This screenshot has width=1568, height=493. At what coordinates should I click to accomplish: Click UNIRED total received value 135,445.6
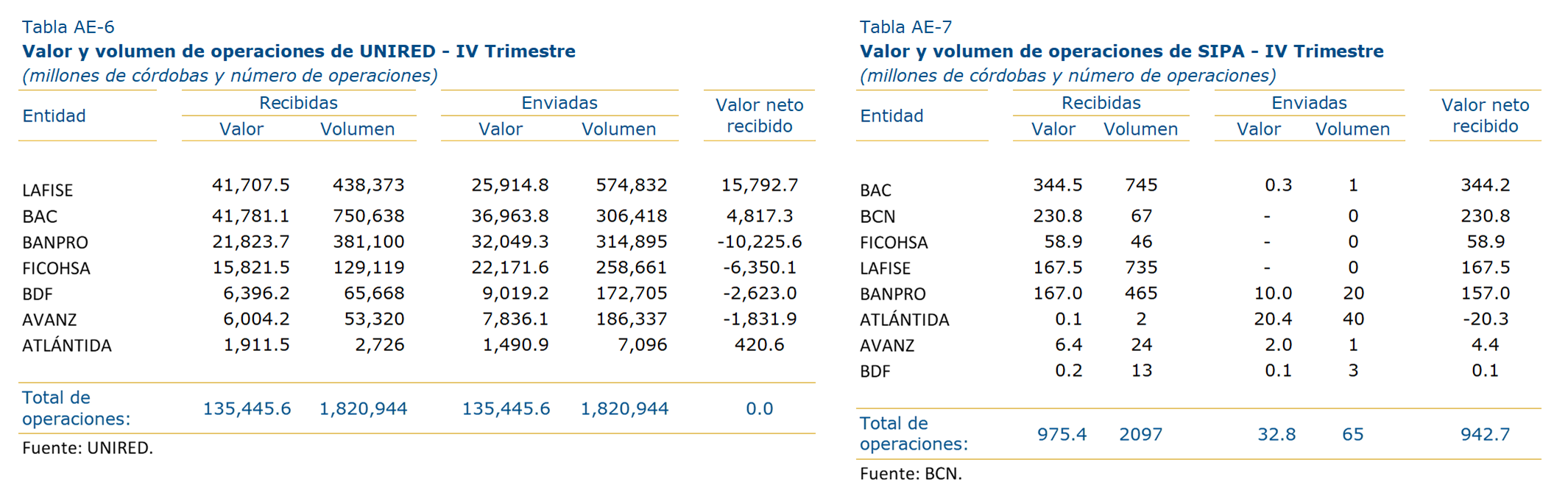(247, 408)
